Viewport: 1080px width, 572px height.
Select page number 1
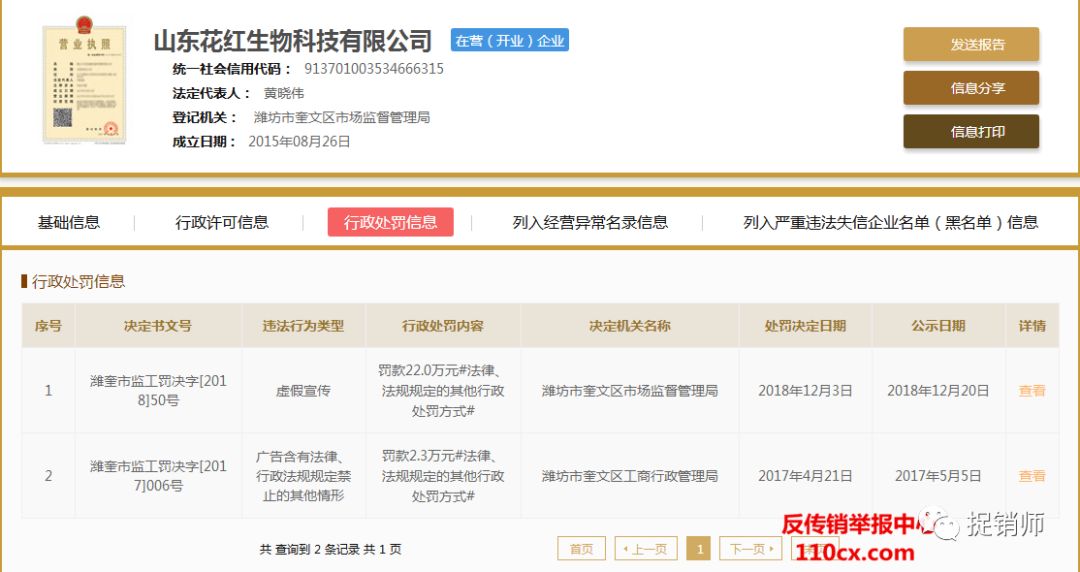700,549
